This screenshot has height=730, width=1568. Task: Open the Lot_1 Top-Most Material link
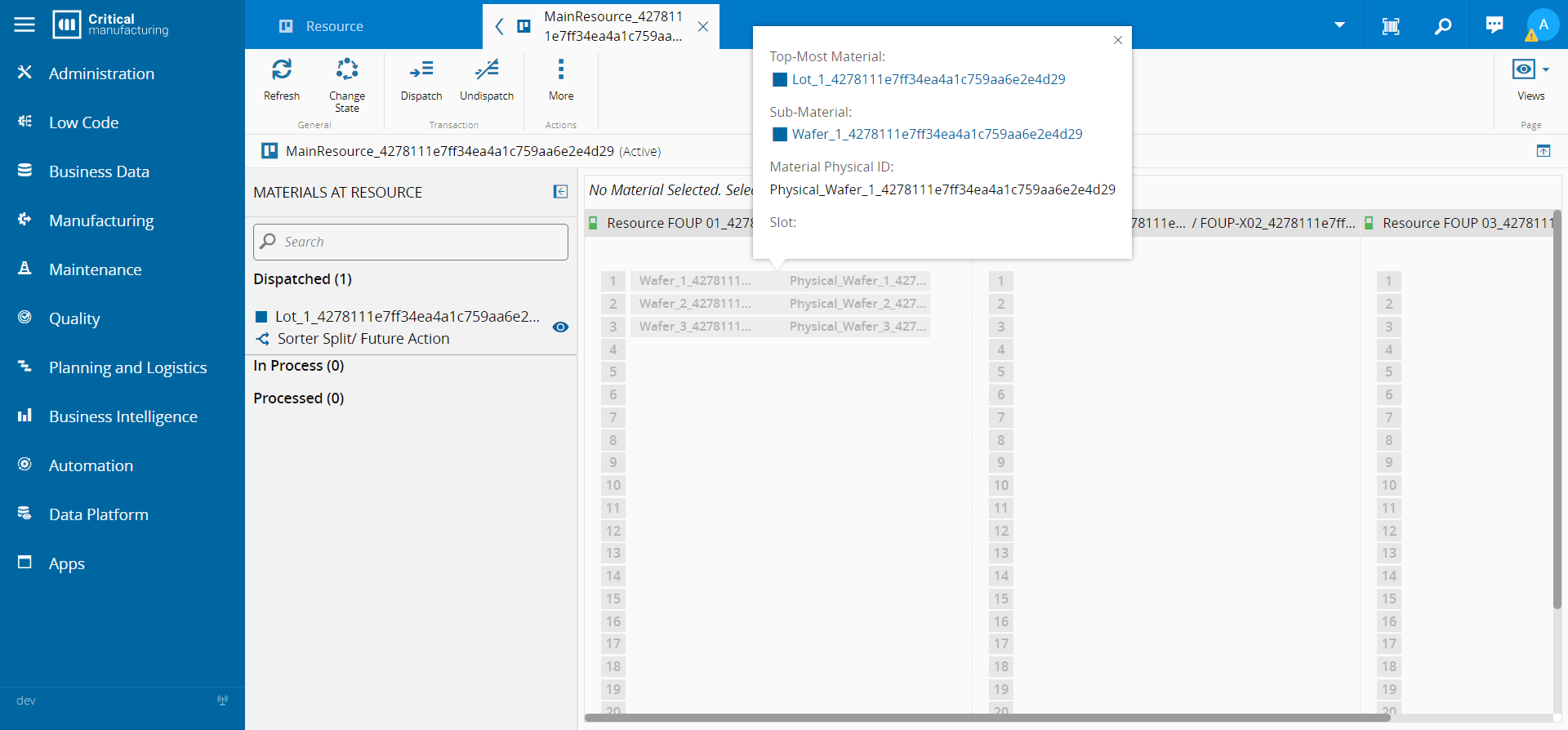point(929,79)
